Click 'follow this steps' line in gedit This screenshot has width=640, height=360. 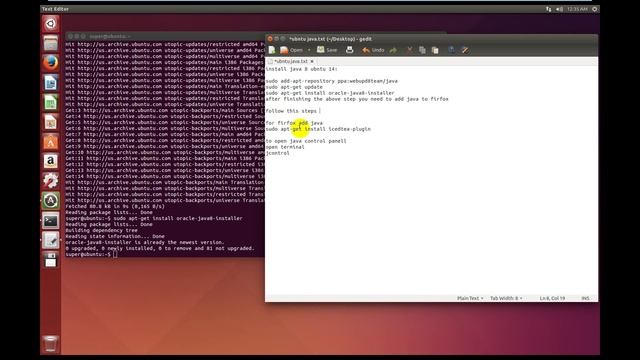pyautogui.click(x=291, y=111)
